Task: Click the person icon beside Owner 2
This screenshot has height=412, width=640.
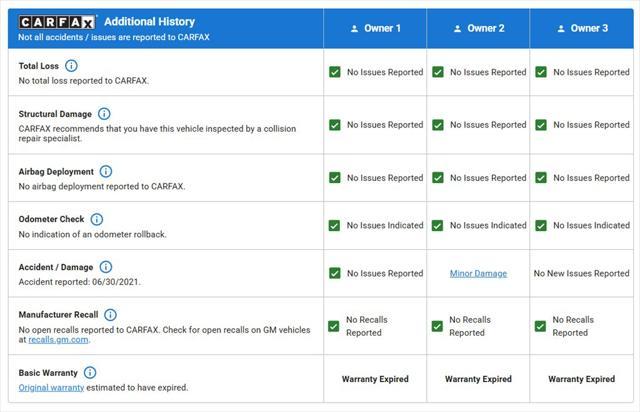Action: 458,29
